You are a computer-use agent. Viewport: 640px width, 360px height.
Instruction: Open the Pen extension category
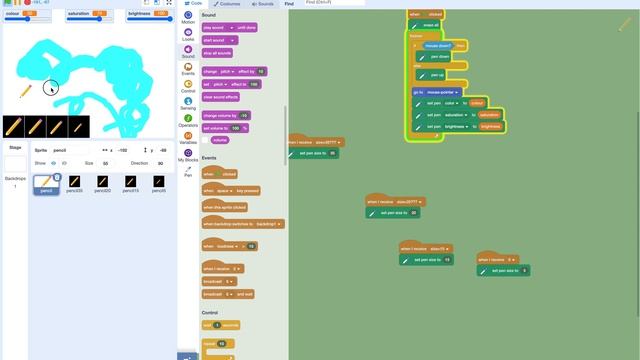(x=188, y=171)
